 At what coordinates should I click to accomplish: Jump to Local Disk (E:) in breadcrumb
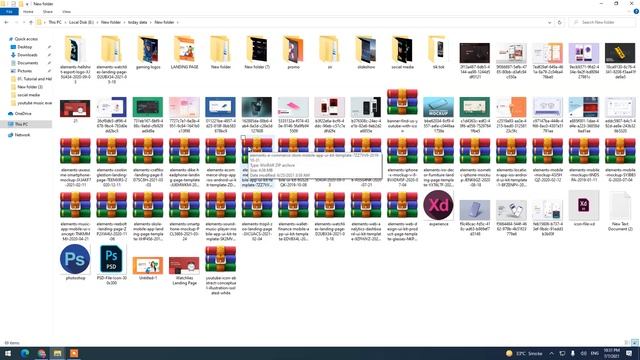(81, 22)
